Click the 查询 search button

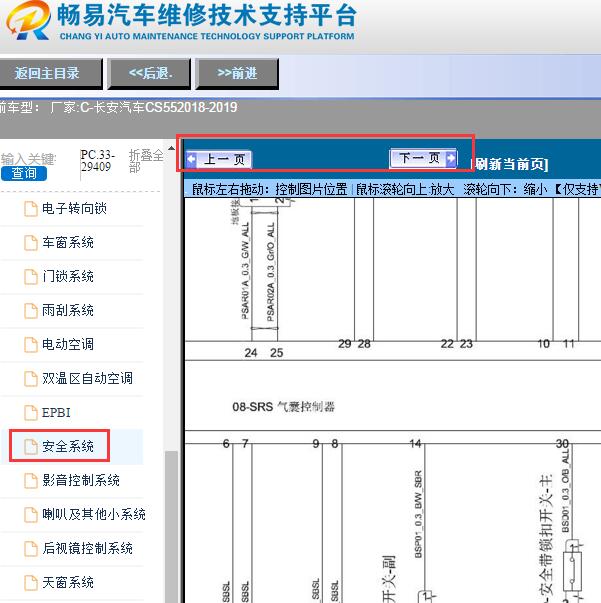(24, 173)
